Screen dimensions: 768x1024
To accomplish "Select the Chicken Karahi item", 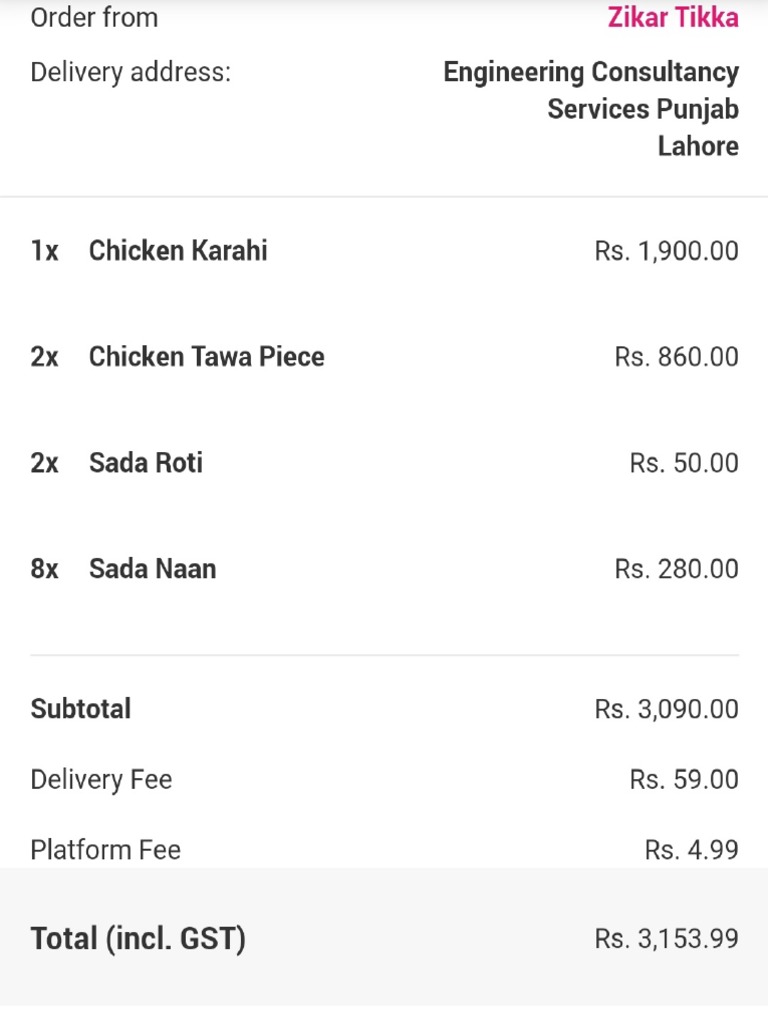I will coord(178,250).
